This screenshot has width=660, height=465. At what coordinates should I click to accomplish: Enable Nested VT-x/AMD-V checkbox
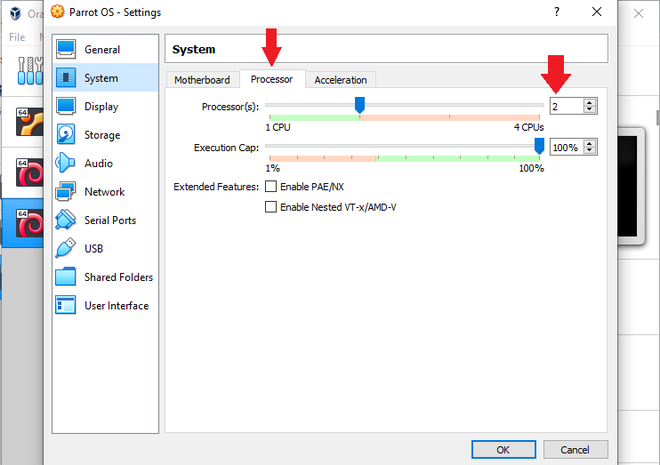tap(271, 207)
